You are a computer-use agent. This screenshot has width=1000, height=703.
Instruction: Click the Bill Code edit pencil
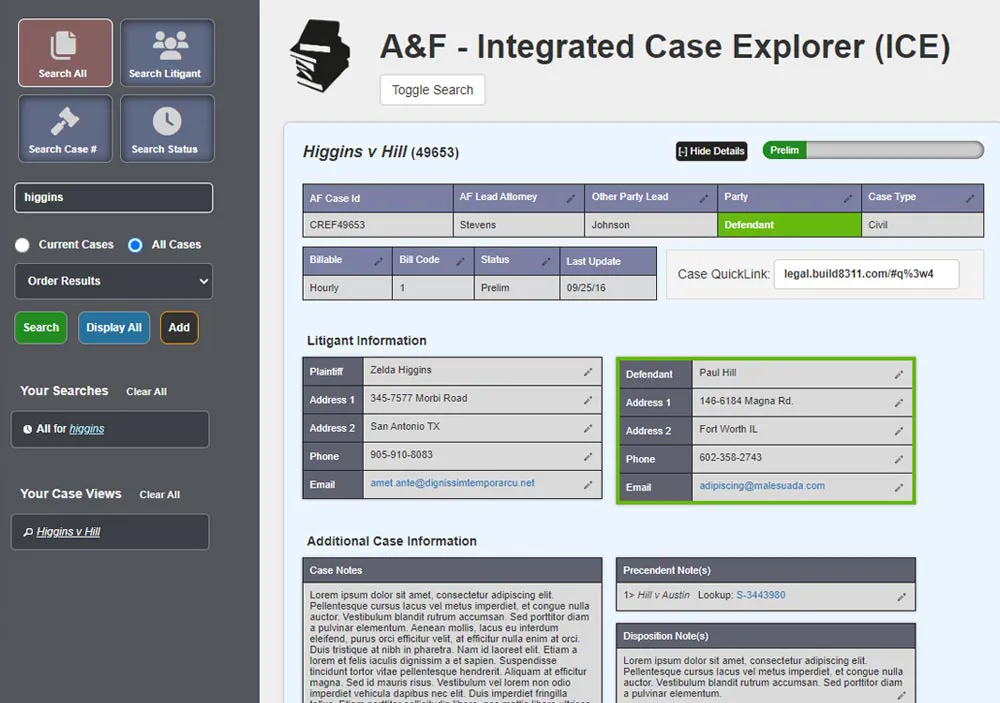point(462,261)
